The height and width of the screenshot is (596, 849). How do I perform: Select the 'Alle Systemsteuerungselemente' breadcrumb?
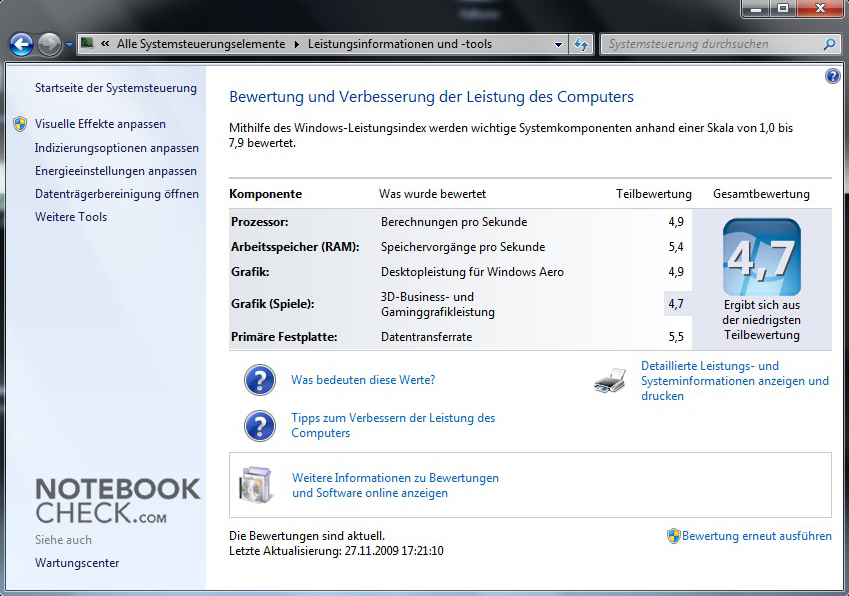tap(201, 44)
